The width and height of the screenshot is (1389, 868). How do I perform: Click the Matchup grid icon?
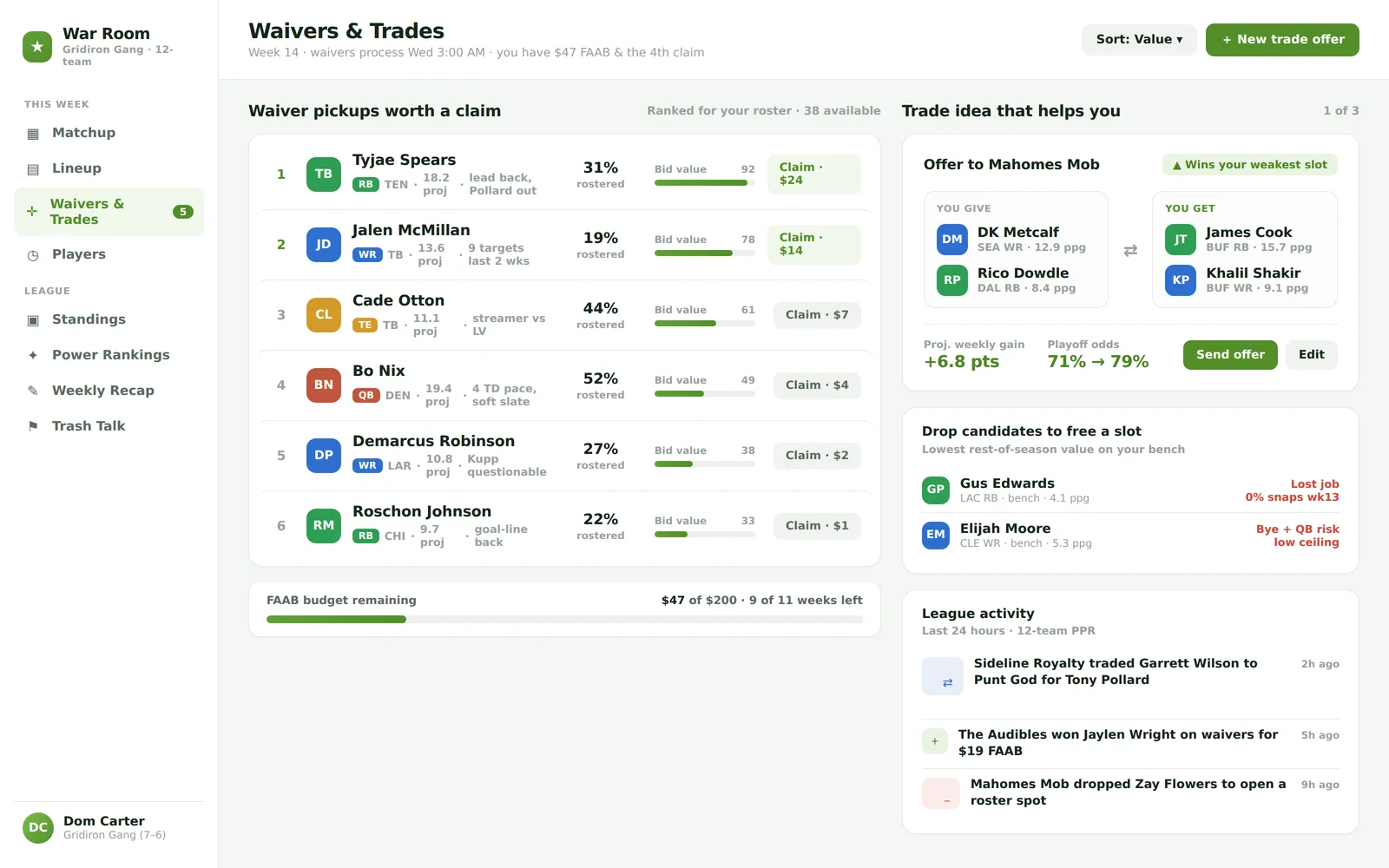[x=33, y=134]
